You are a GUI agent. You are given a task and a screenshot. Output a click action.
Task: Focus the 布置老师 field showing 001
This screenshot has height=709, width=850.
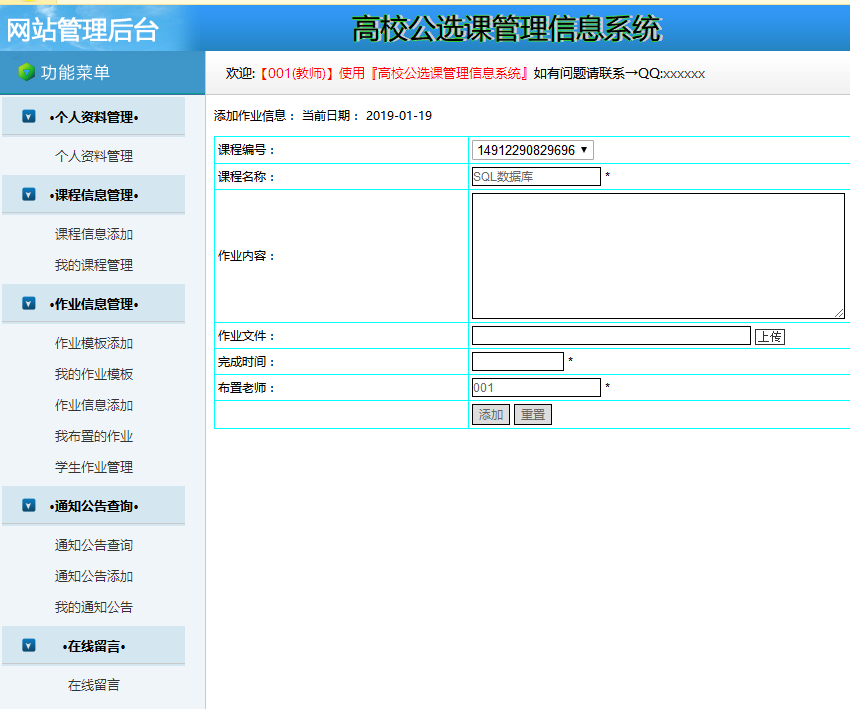536,388
